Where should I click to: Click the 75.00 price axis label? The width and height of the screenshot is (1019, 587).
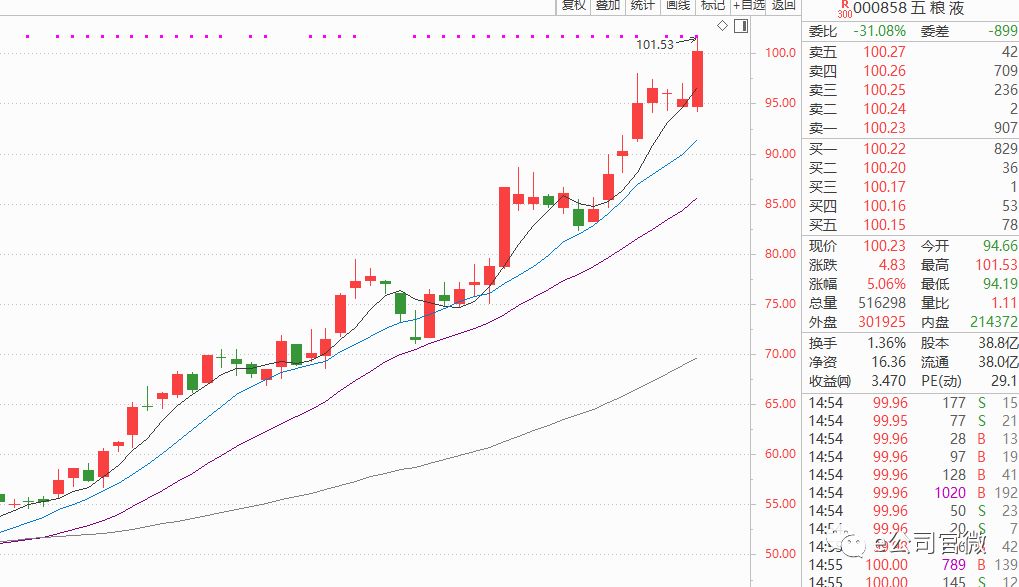780,304
